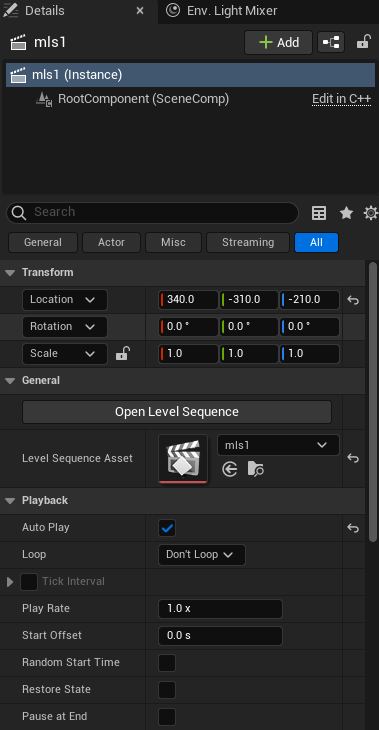379x730 pixels.
Task: Open the Rotation type dropdown
Action: (65, 327)
